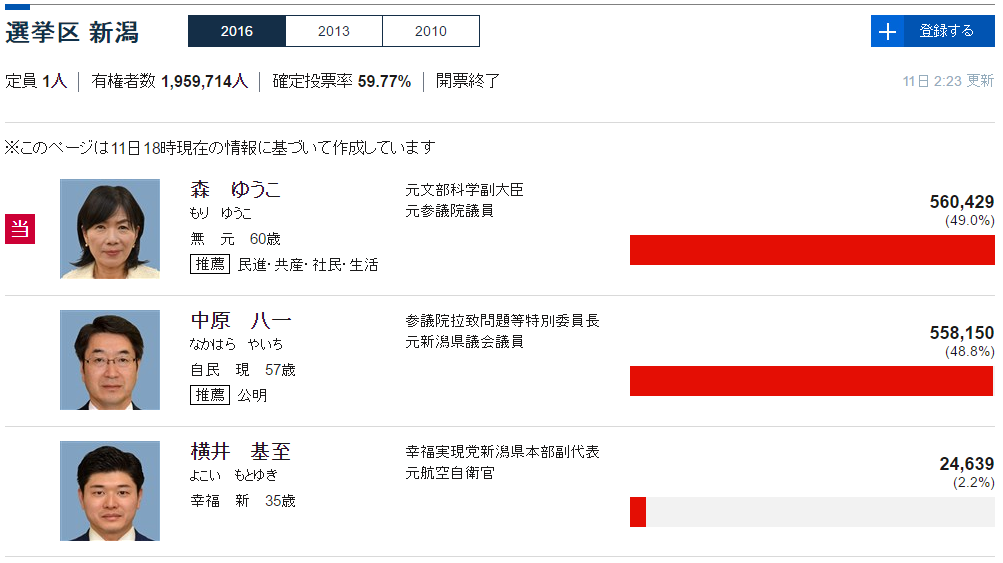Click 幸福実現党新潟県本部副代表 career text

click(502, 452)
